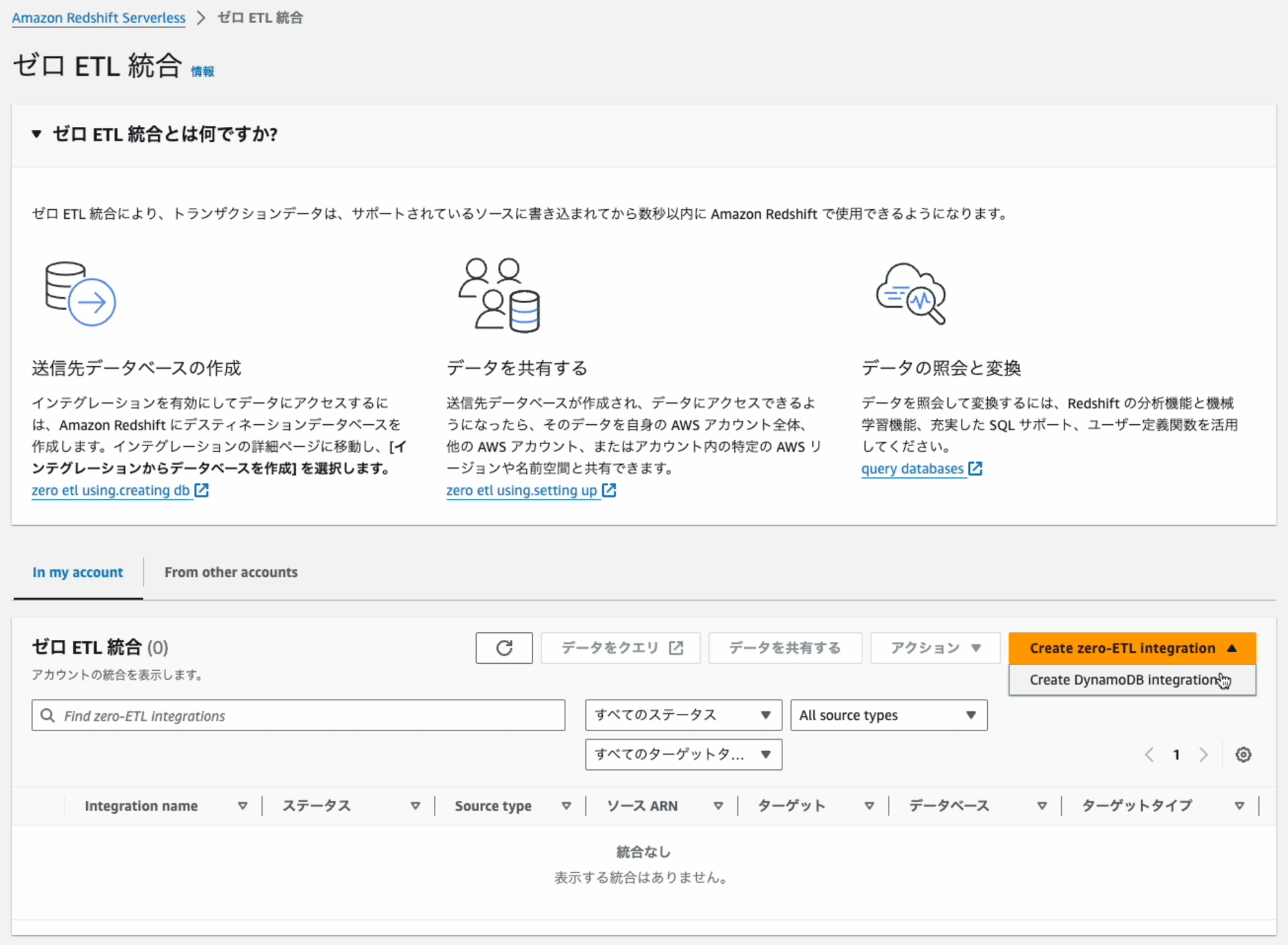
Task: Click the Source type column header
Action: tap(493, 806)
